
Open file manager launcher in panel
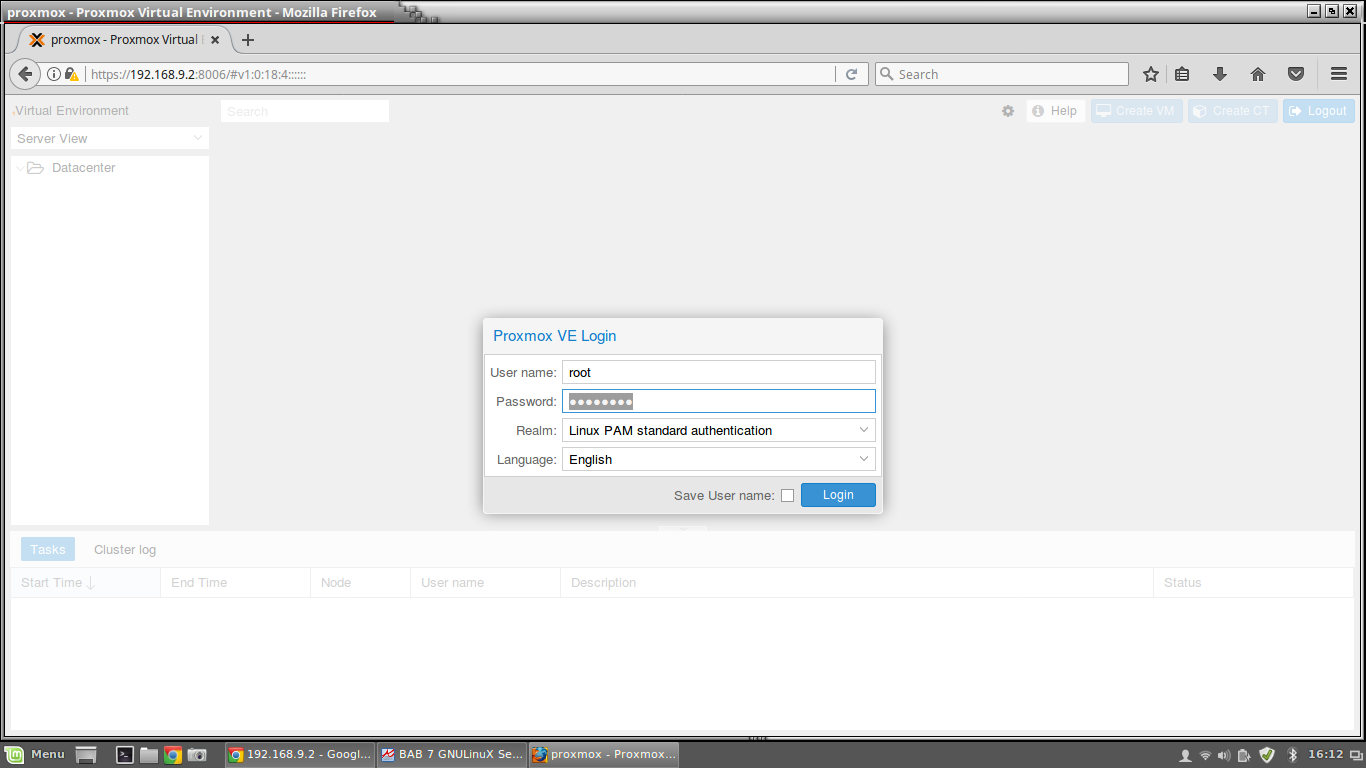149,755
